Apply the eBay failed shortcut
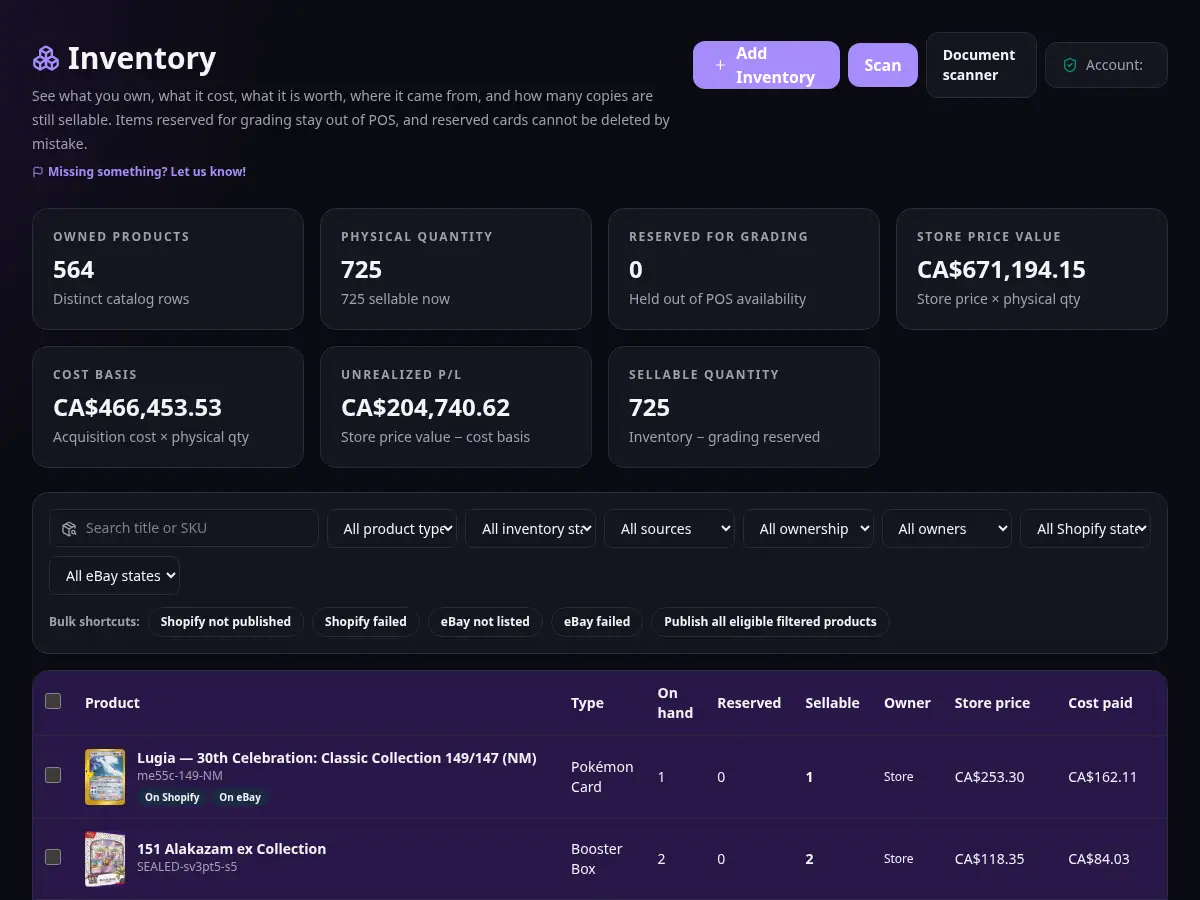Screen dimensions: 1200x900 (x=597, y=622)
